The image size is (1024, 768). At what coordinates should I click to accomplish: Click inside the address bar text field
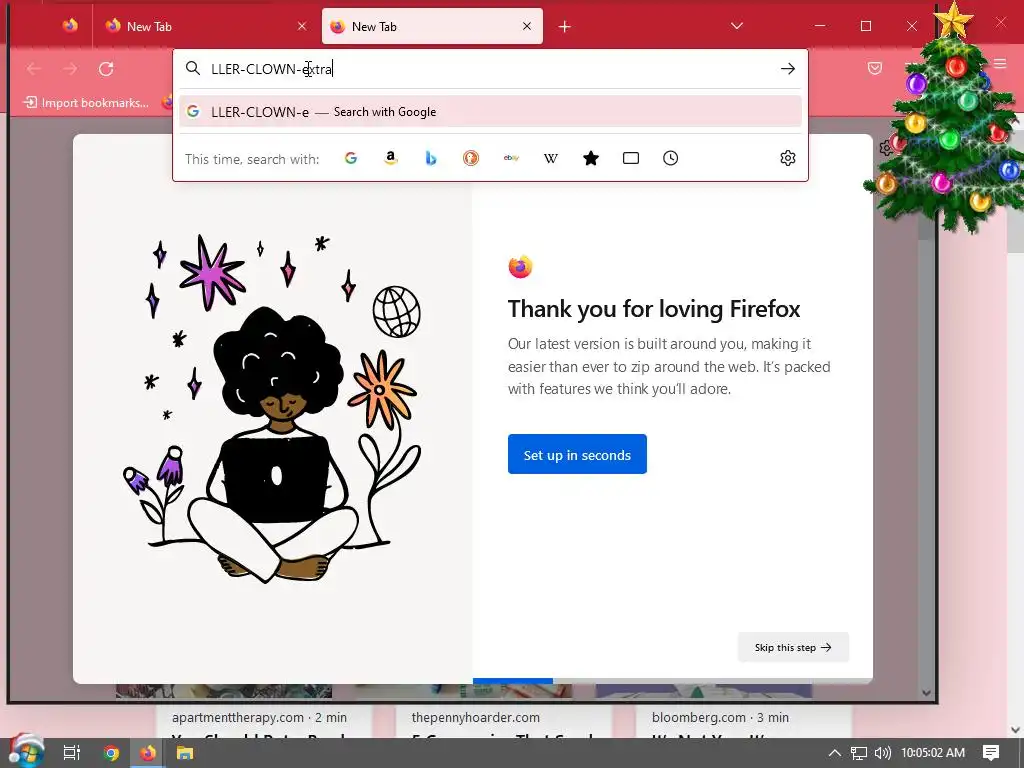[x=490, y=69]
